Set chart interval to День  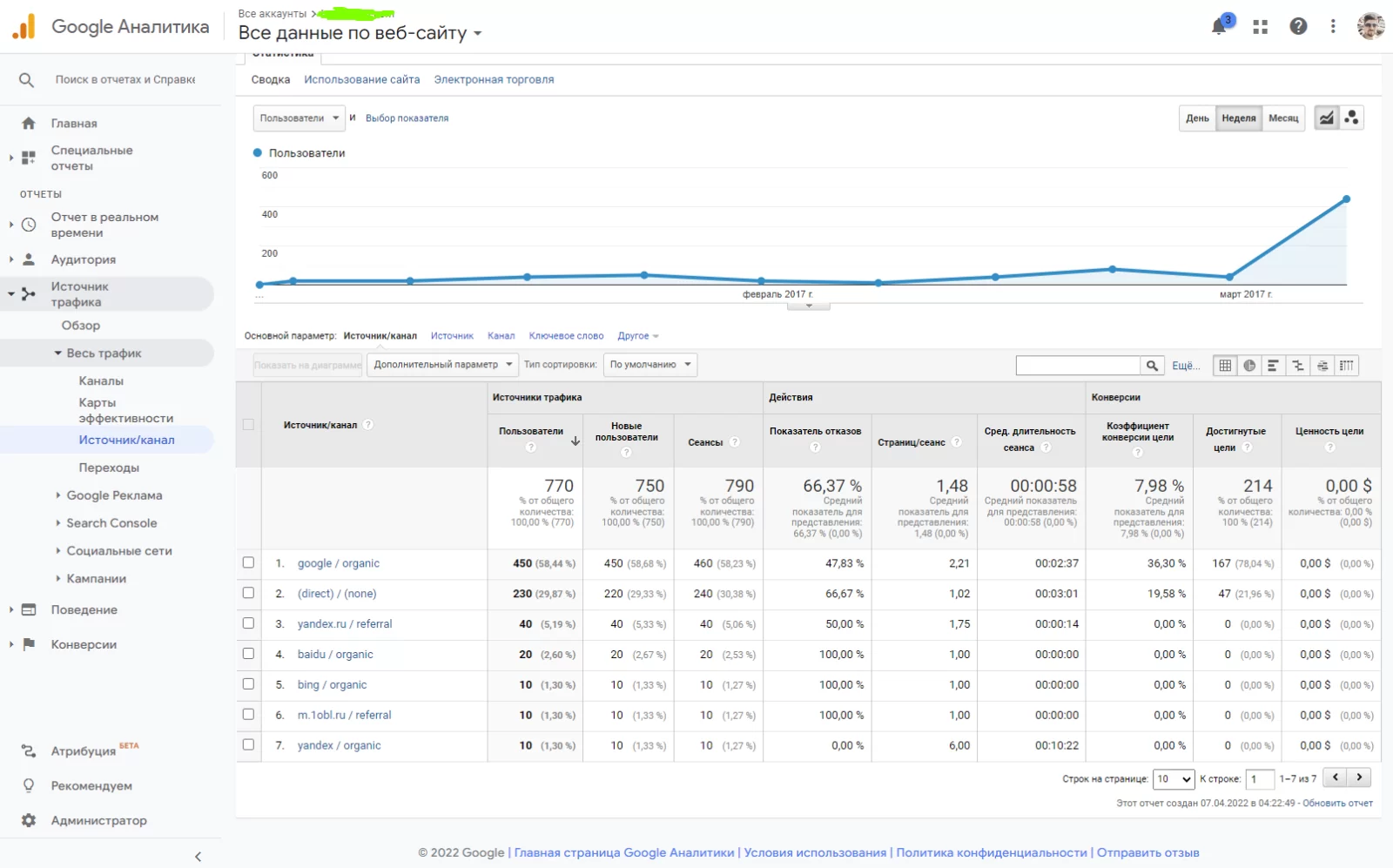(1197, 118)
